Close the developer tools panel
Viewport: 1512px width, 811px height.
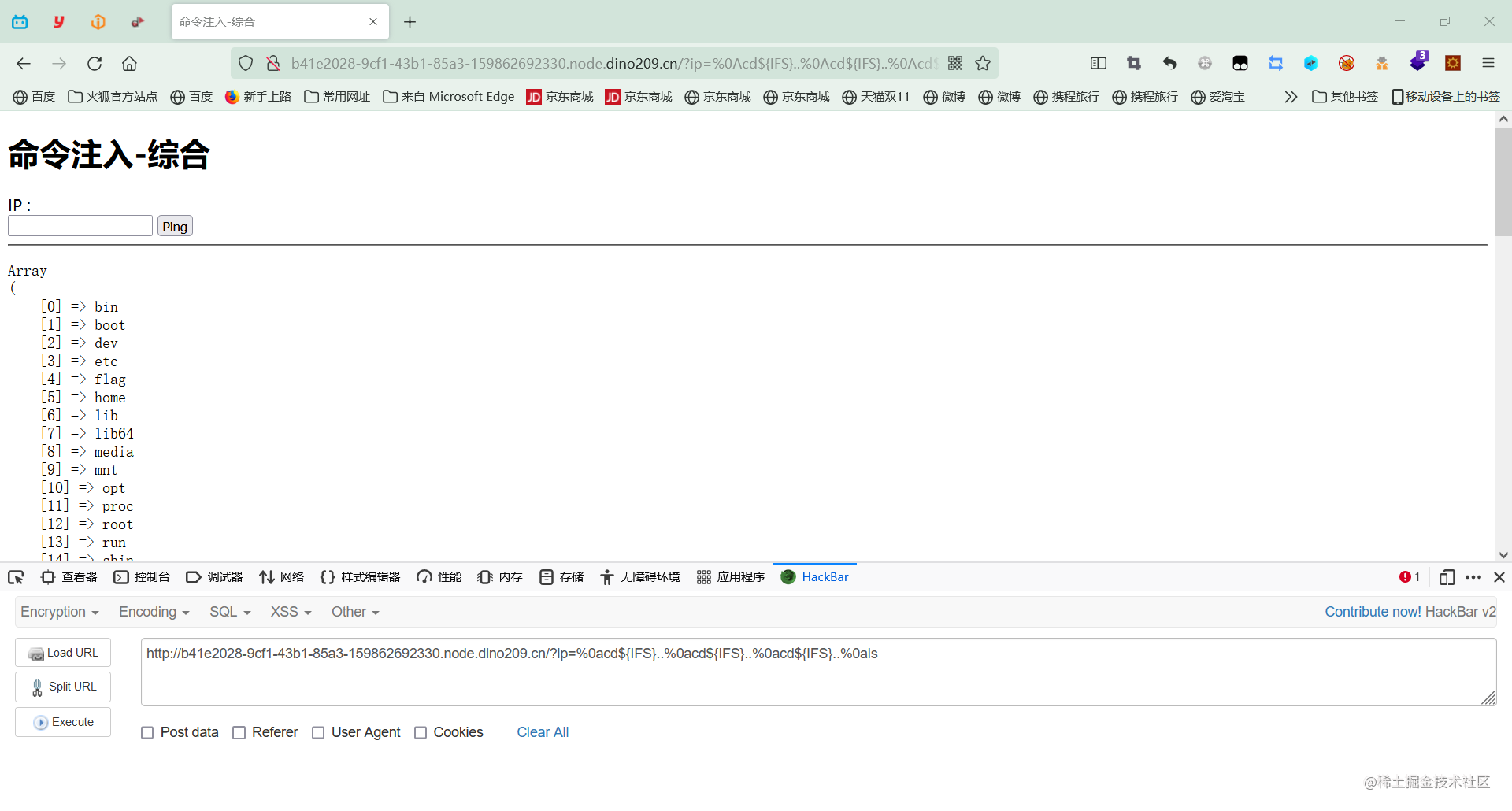pyautogui.click(x=1499, y=577)
